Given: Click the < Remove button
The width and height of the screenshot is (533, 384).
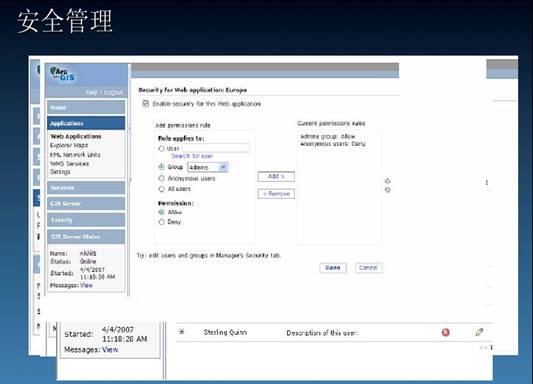Looking at the screenshot, I should (276, 194).
